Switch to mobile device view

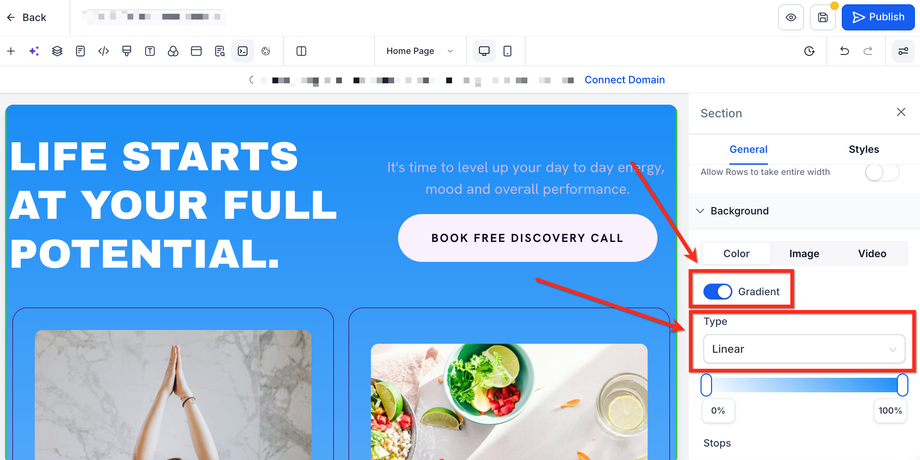508,51
